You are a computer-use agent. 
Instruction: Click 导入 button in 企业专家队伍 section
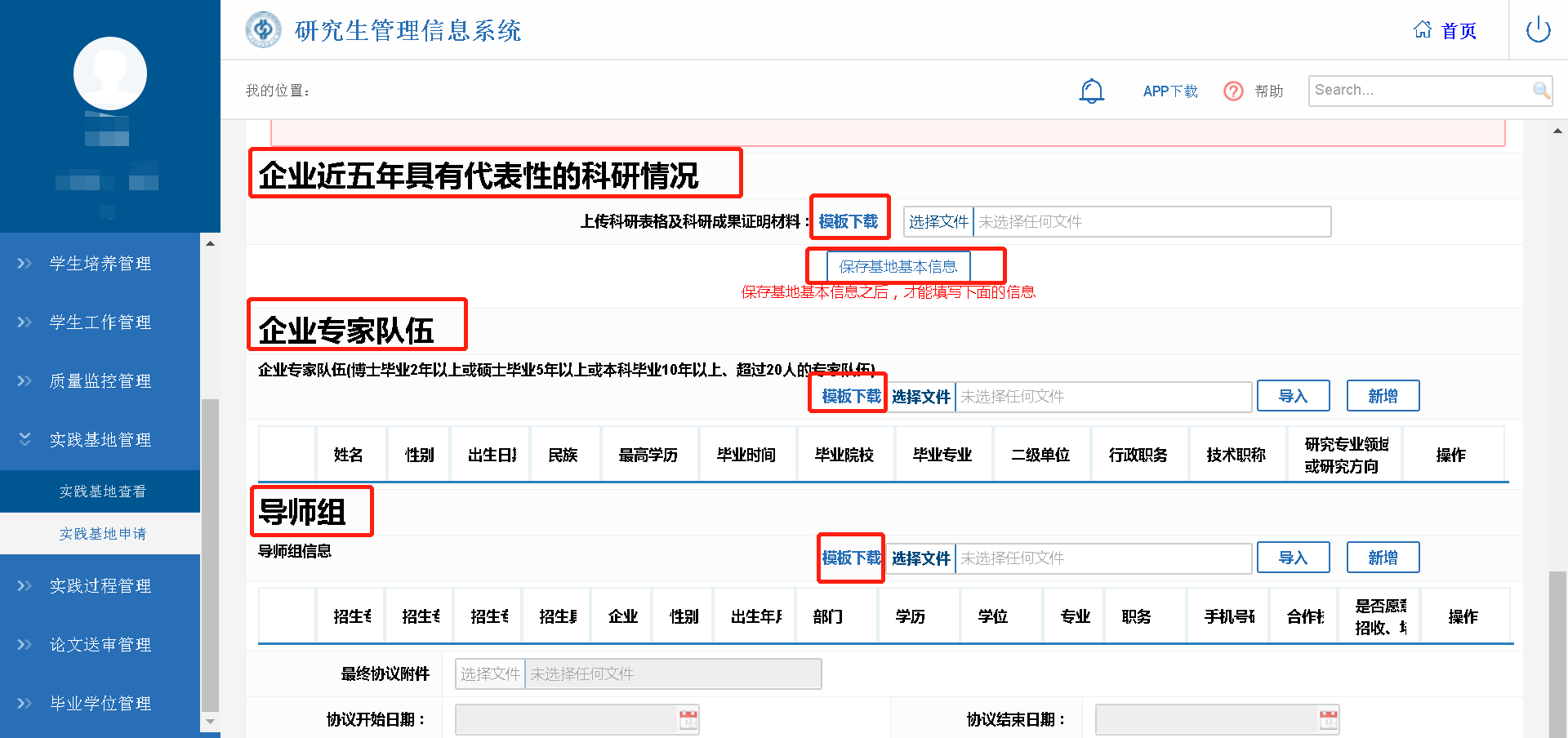point(1293,396)
